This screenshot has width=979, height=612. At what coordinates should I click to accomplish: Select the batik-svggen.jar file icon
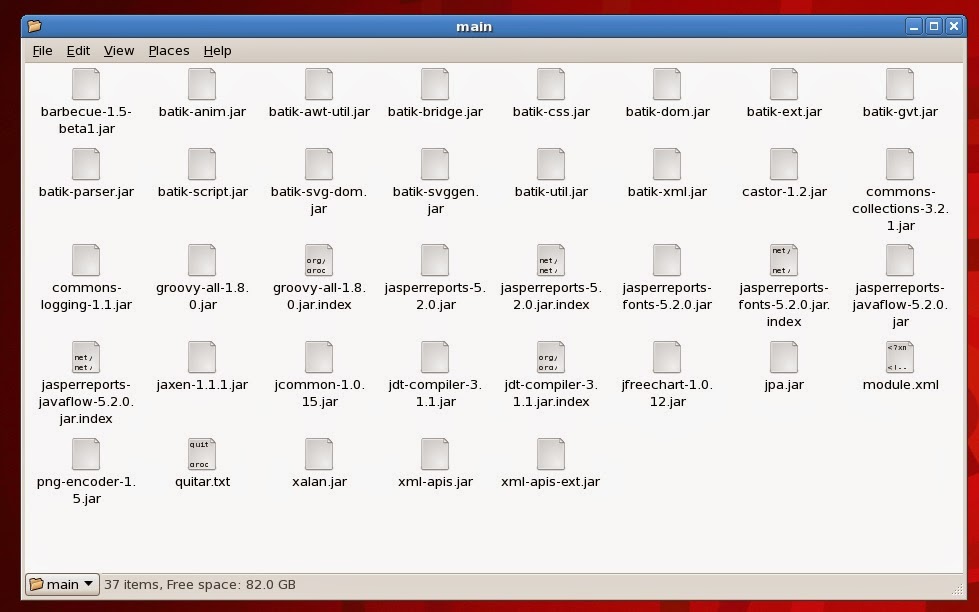(x=435, y=164)
